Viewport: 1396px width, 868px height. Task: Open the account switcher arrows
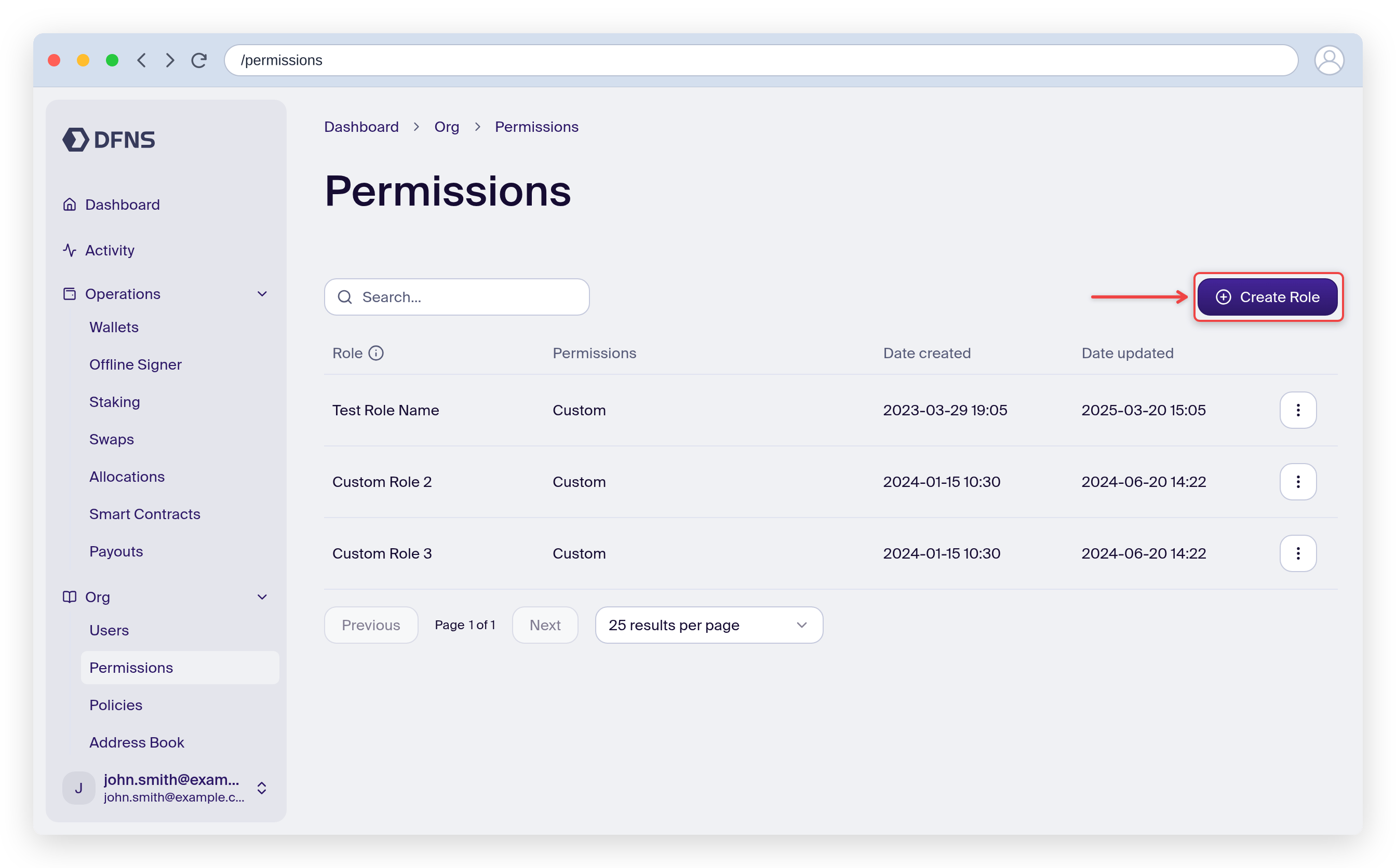262,788
